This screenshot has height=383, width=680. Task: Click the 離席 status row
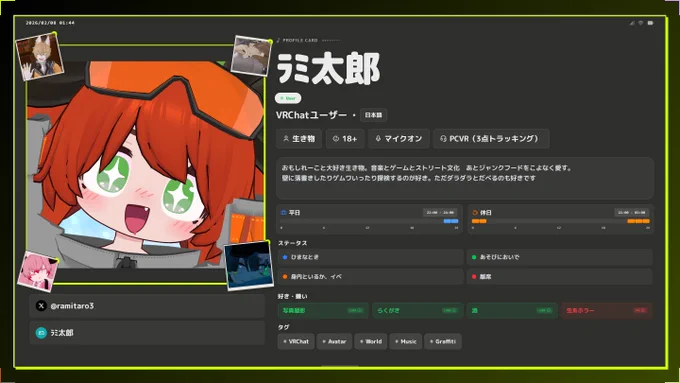pyautogui.click(x=560, y=277)
